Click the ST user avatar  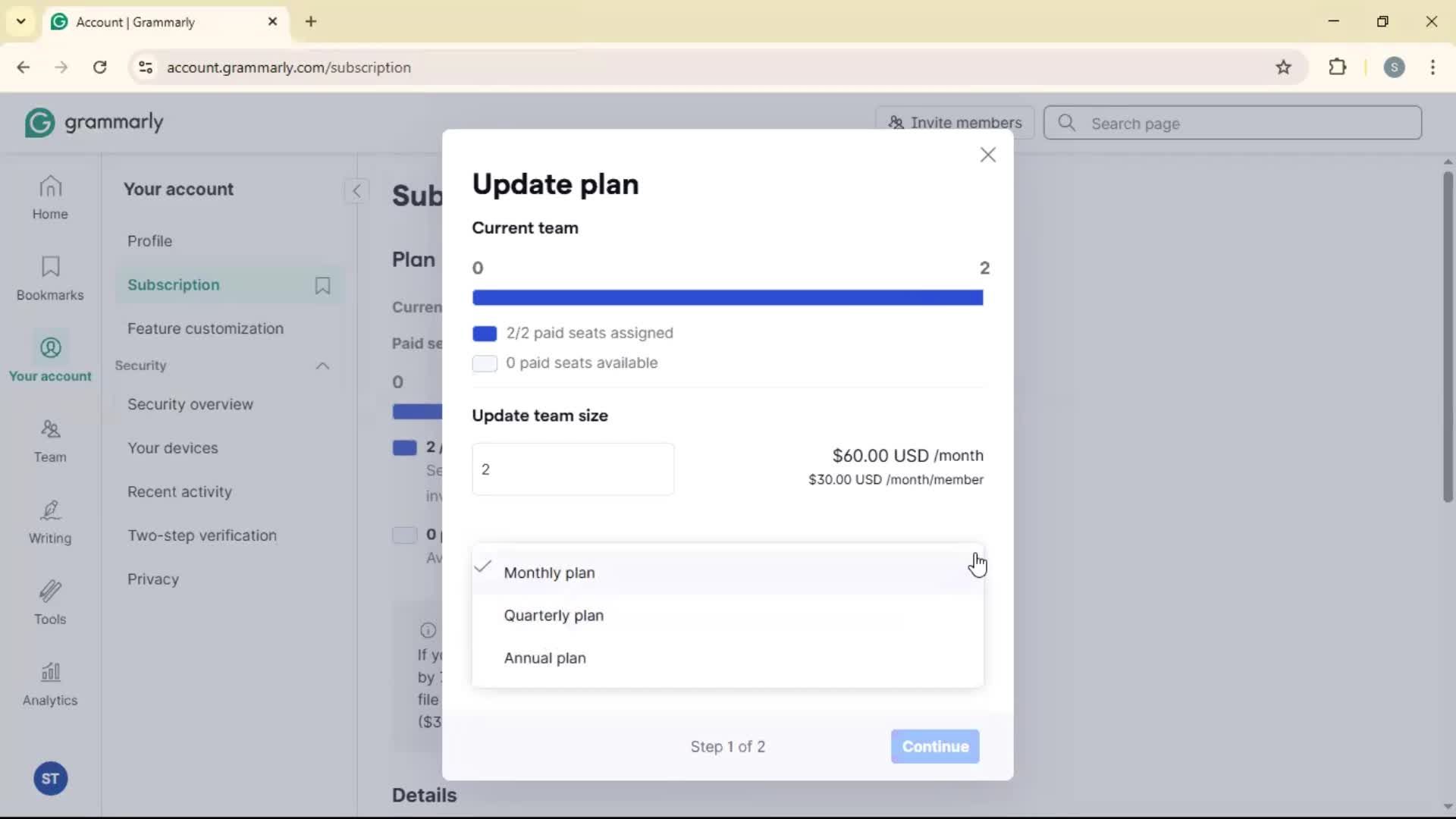point(50,779)
